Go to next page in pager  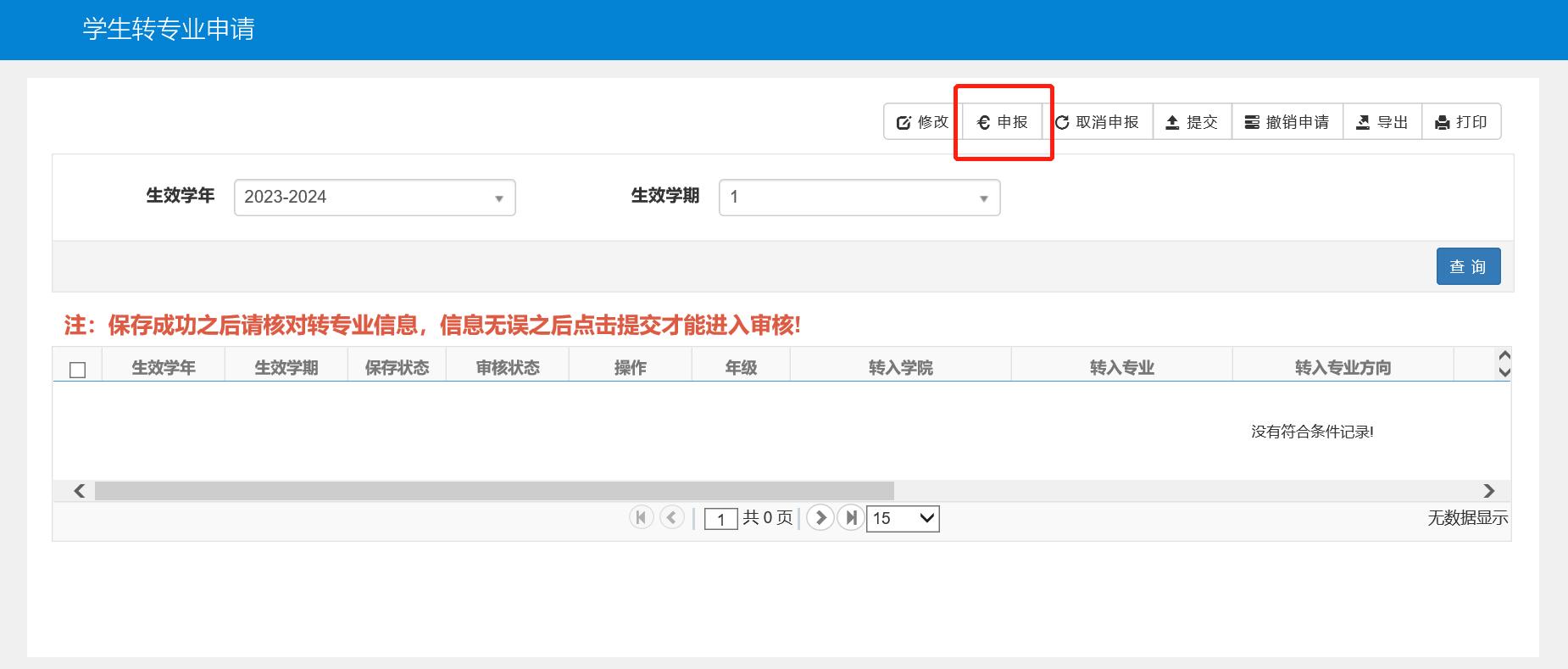coord(820,517)
